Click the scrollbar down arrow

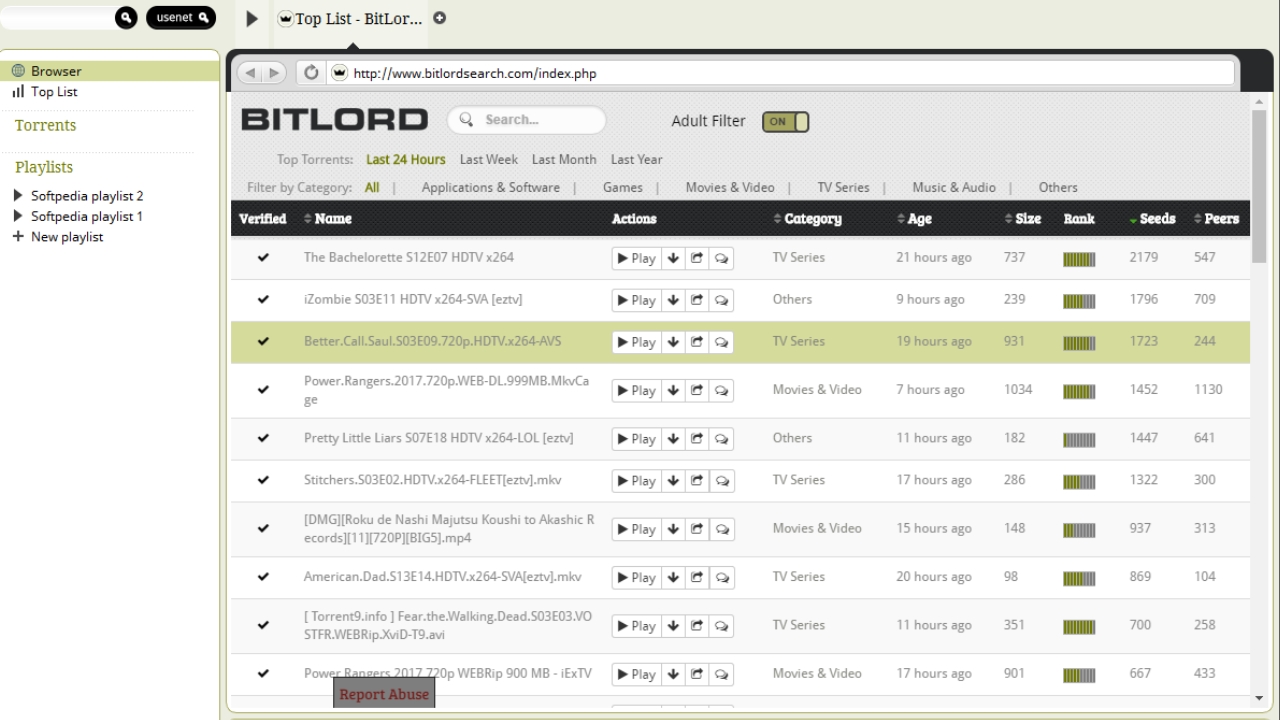point(1259,699)
